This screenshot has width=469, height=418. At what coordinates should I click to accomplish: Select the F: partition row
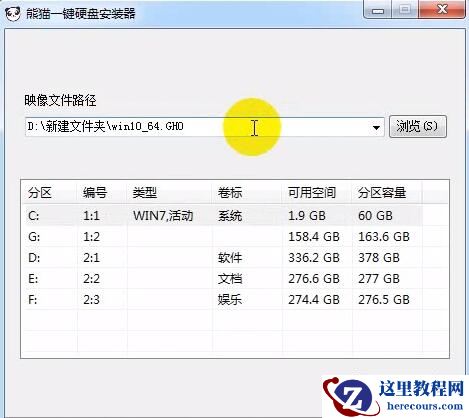223,300
